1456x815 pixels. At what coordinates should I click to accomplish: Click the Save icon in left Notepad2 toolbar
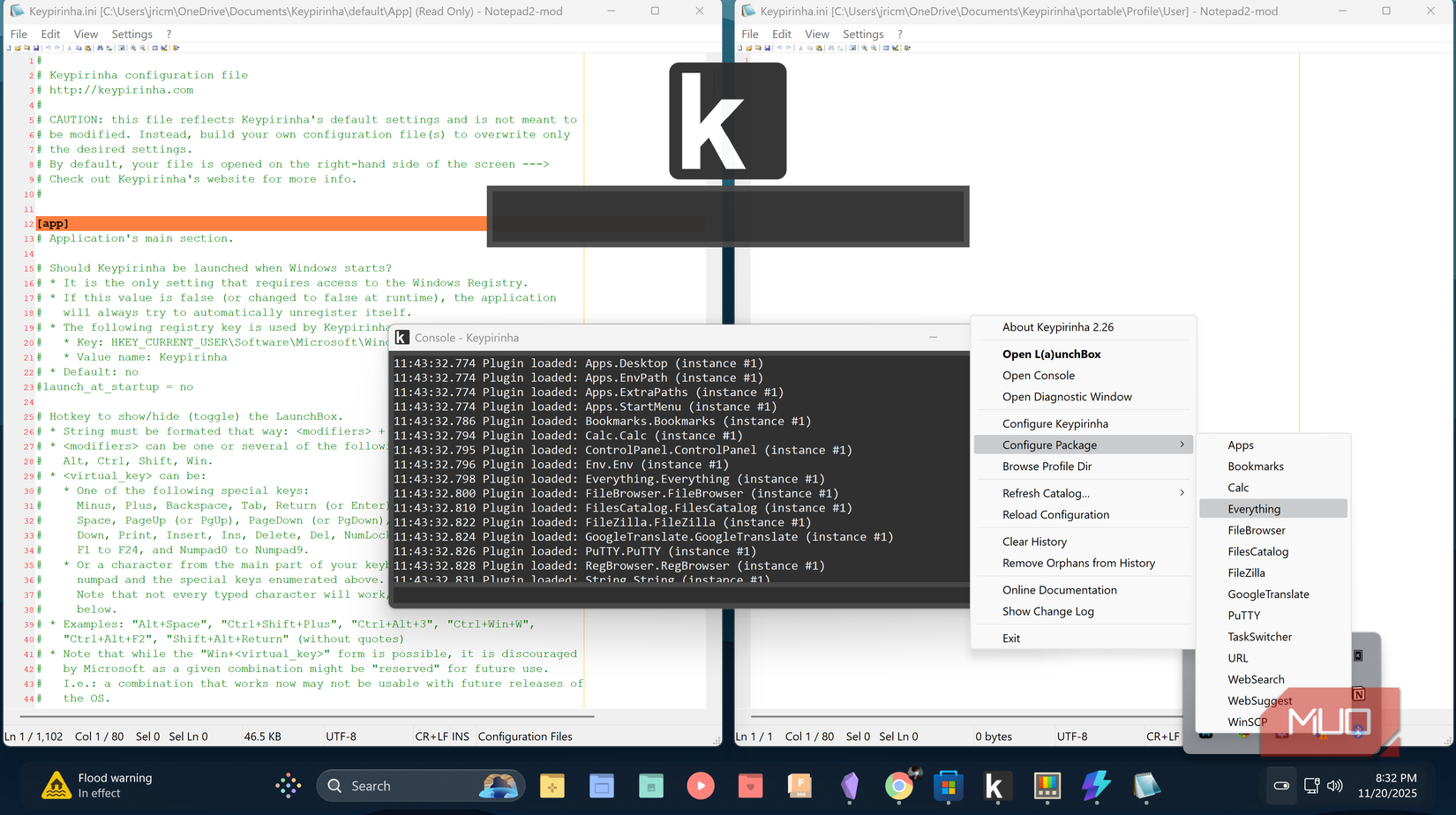point(37,49)
